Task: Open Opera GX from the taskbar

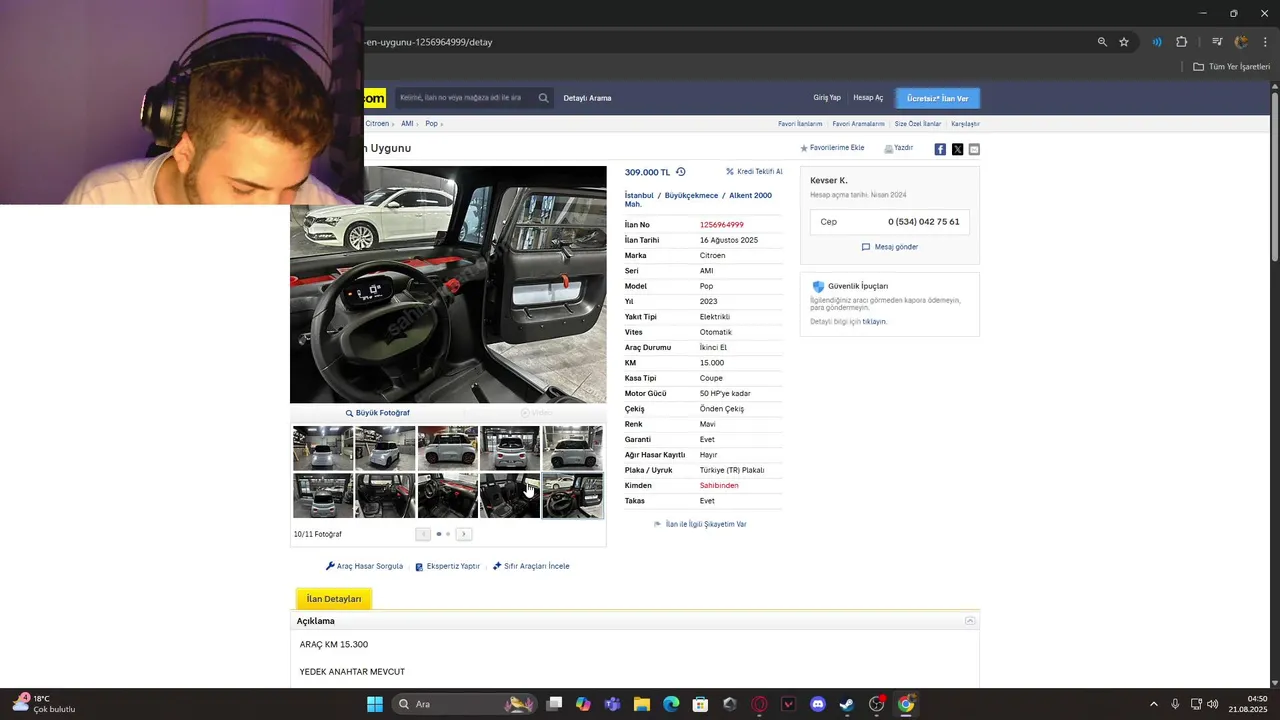Action: pyautogui.click(x=759, y=704)
